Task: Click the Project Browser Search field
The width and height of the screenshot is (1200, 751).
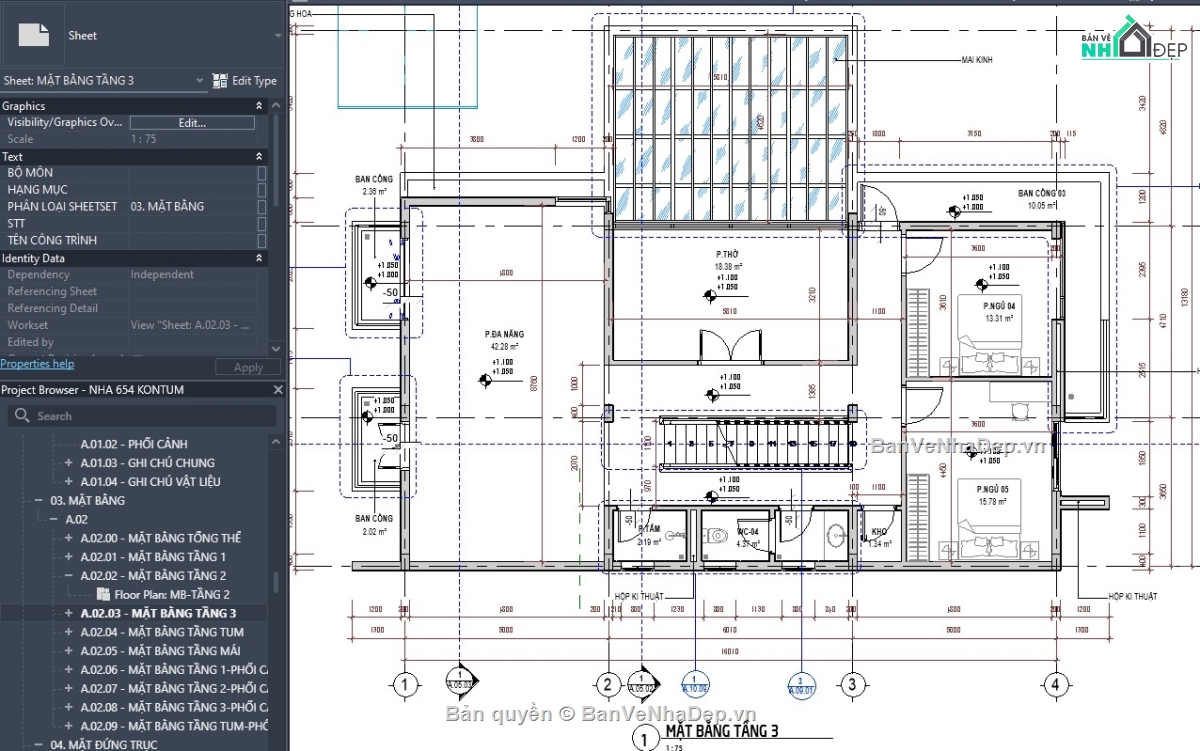Action: point(142,416)
